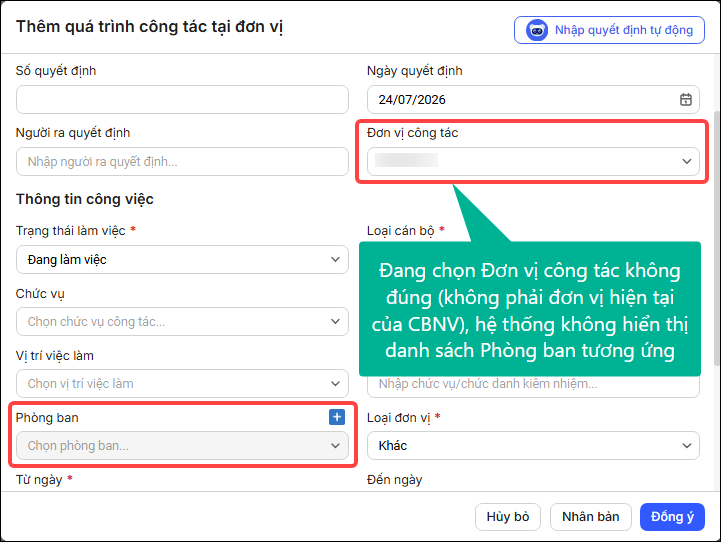Screen dimensions: 721x542
Task: Click the chức vụ/chức danh kiêm nhiệm input
Action: [x=533, y=386]
